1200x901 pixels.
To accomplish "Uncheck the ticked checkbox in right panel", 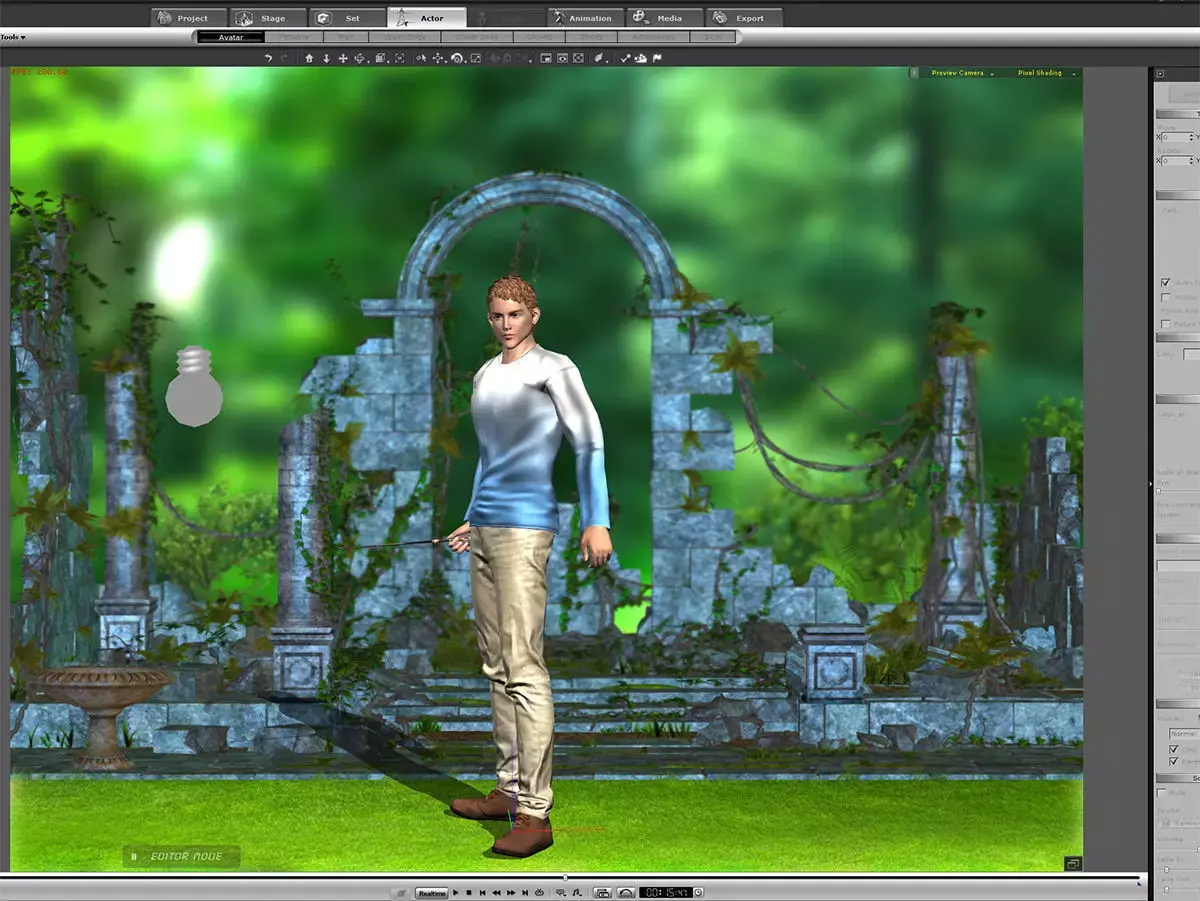I will pos(1165,283).
